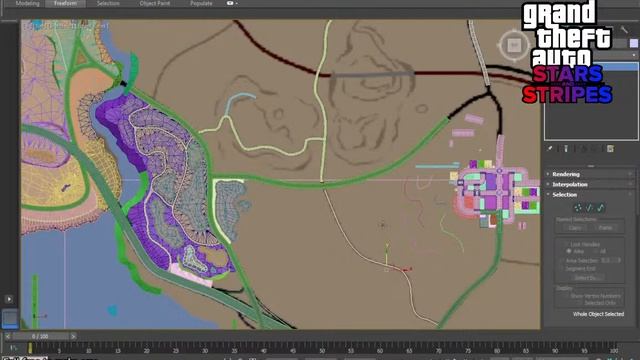Switch to the Populate ribbon tab
The width and height of the screenshot is (640, 360).
click(201, 3)
